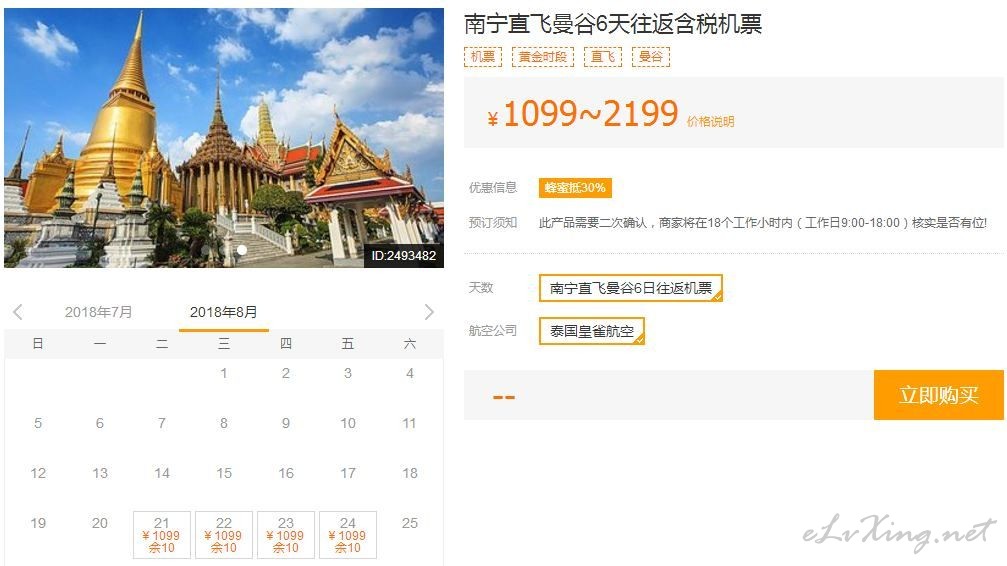The width and height of the screenshot is (1007, 566).
Task: Go to previous month with left arrow
Action: click(x=17, y=312)
